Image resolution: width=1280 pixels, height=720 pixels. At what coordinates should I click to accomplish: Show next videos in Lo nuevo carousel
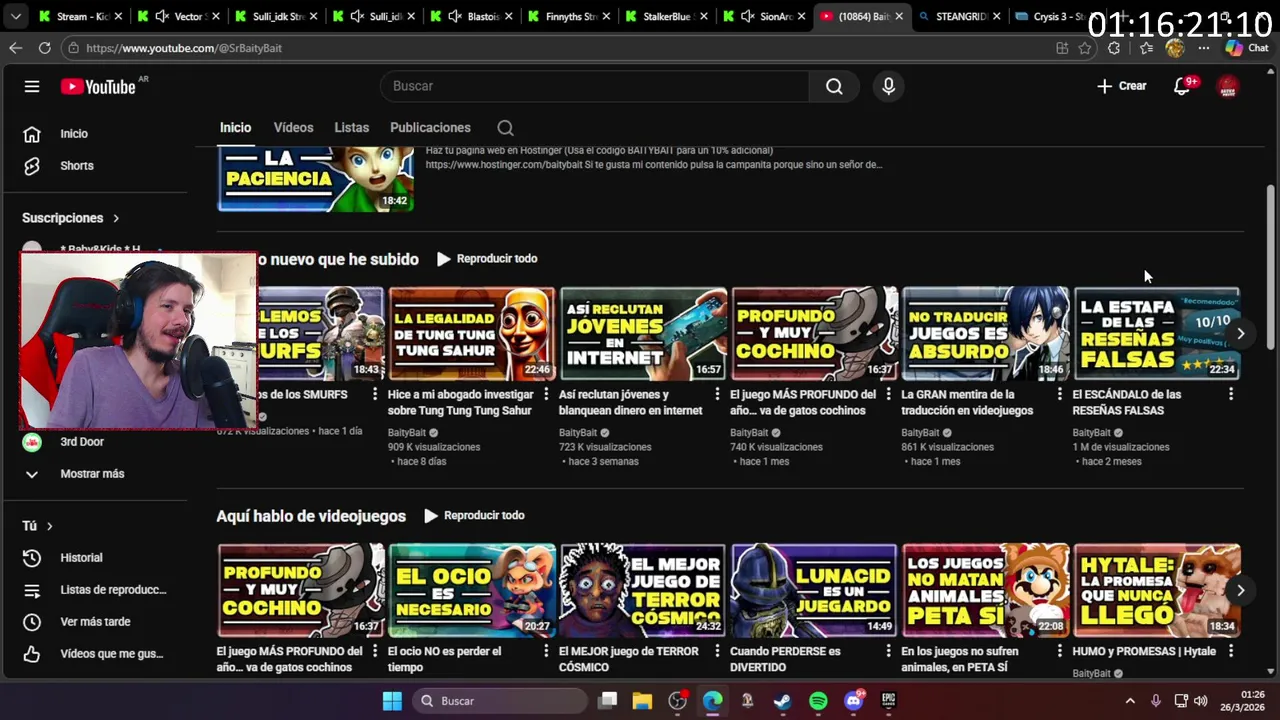pyautogui.click(x=1240, y=333)
